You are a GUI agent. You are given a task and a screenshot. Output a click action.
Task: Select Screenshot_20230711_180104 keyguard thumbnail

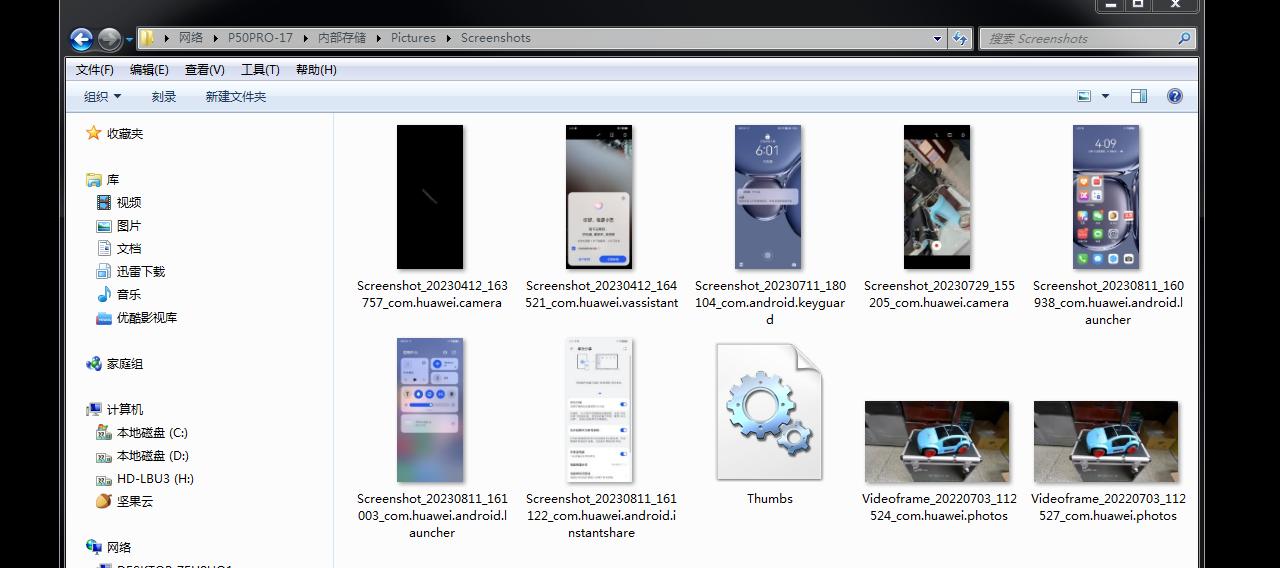coord(768,197)
